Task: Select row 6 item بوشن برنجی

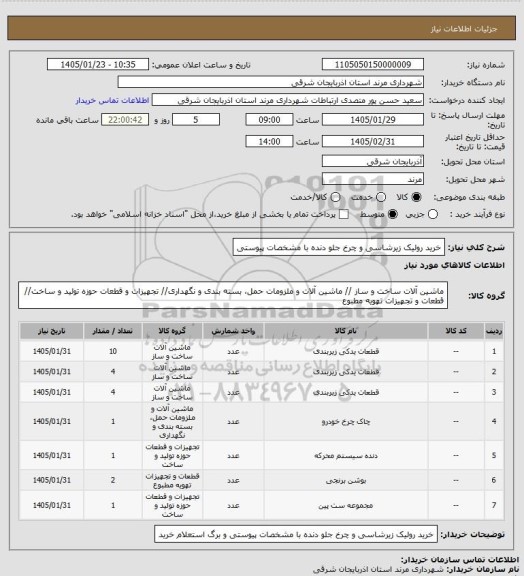Action: coord(346,480)
